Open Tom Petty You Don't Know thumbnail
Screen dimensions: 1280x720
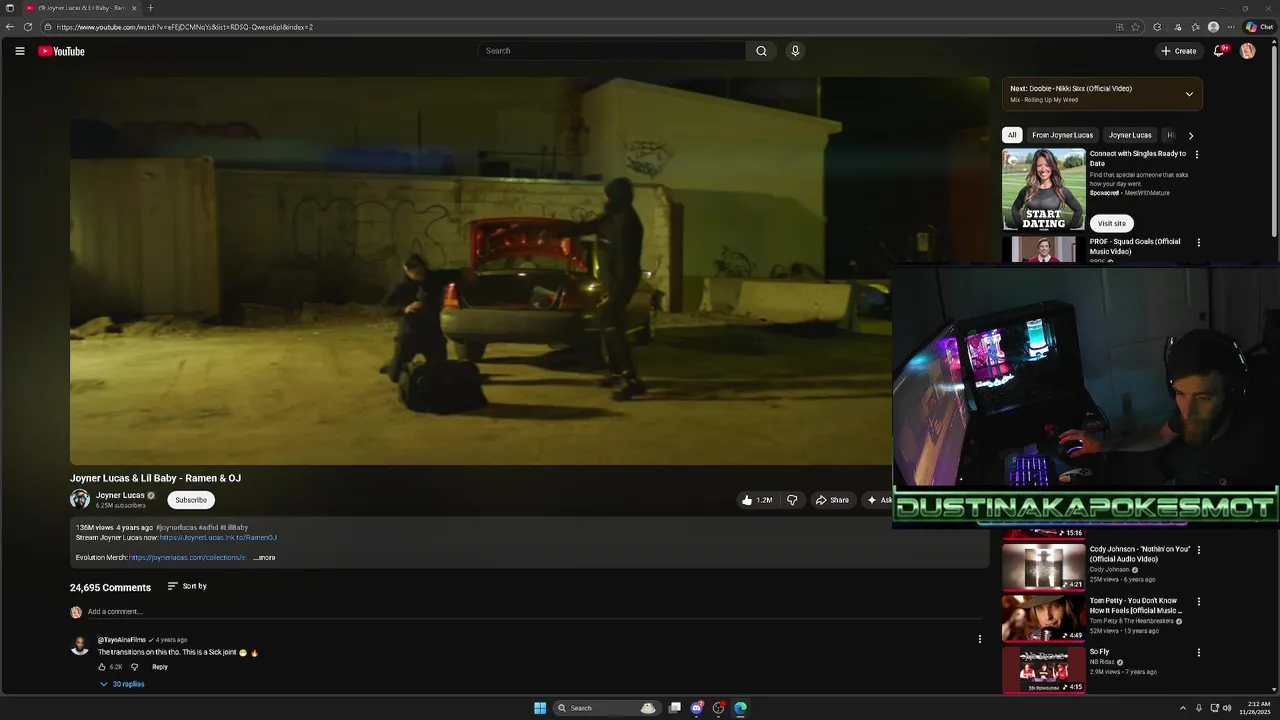point(1043,618)
